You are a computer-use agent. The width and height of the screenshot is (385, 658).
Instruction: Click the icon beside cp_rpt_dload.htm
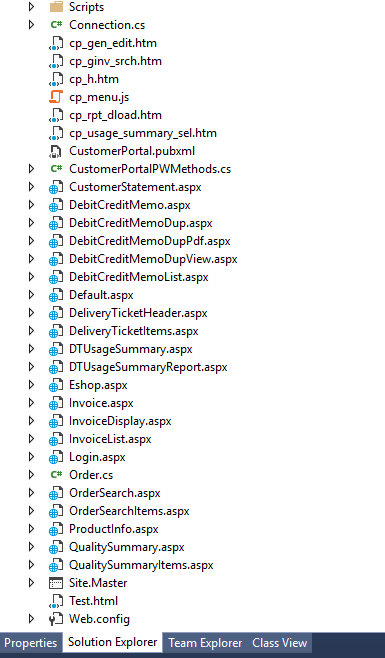coord(56,115)
